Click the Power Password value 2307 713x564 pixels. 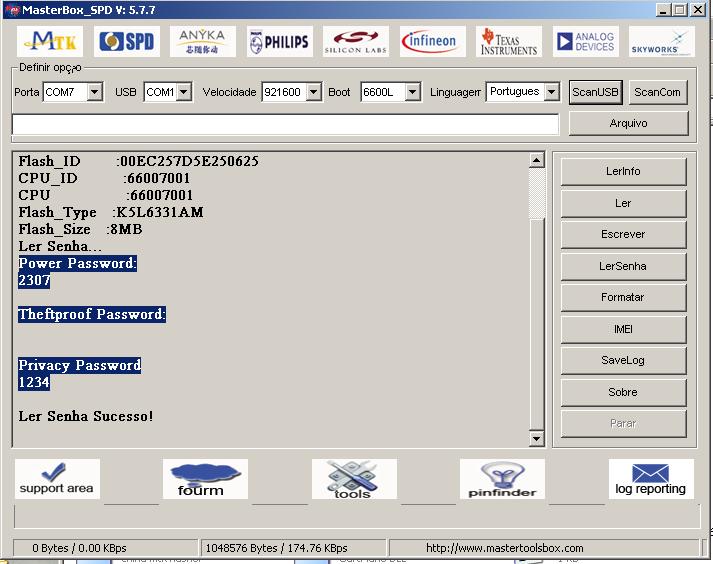[x=34, y=280]
